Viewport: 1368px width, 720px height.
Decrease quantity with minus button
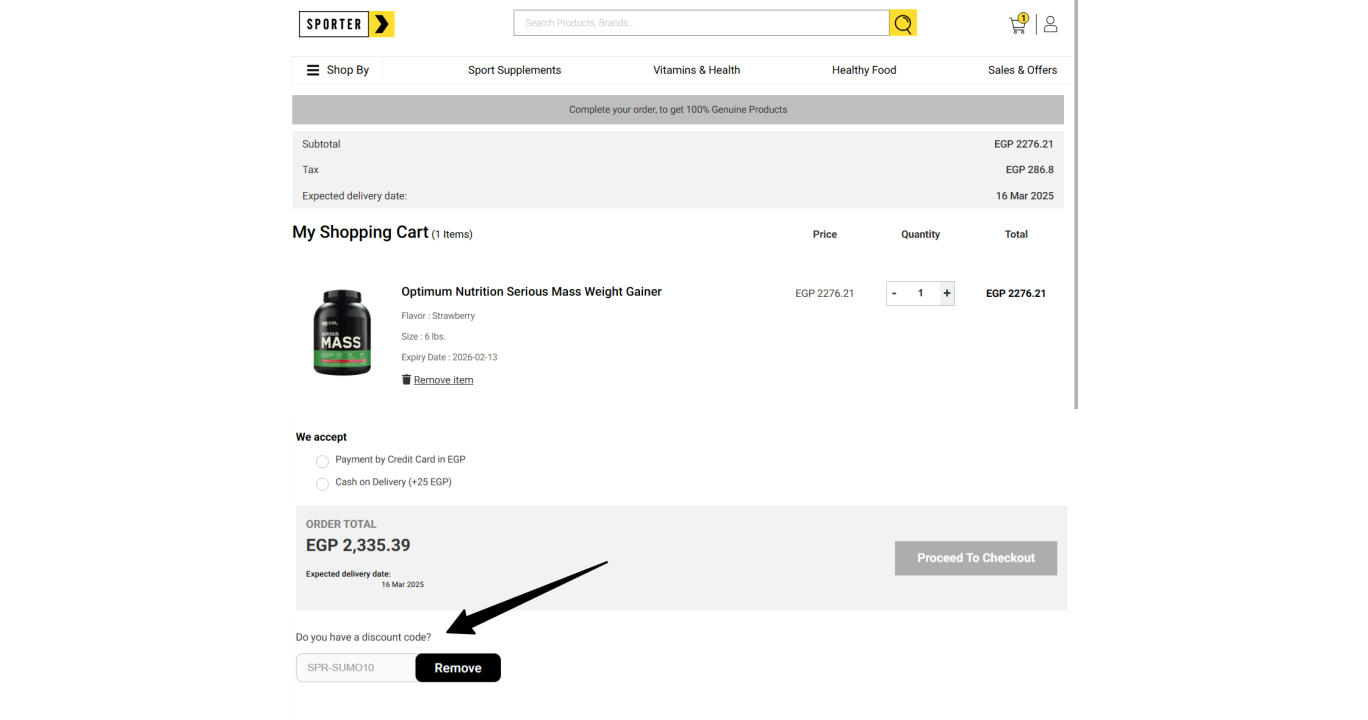[894, 293]
